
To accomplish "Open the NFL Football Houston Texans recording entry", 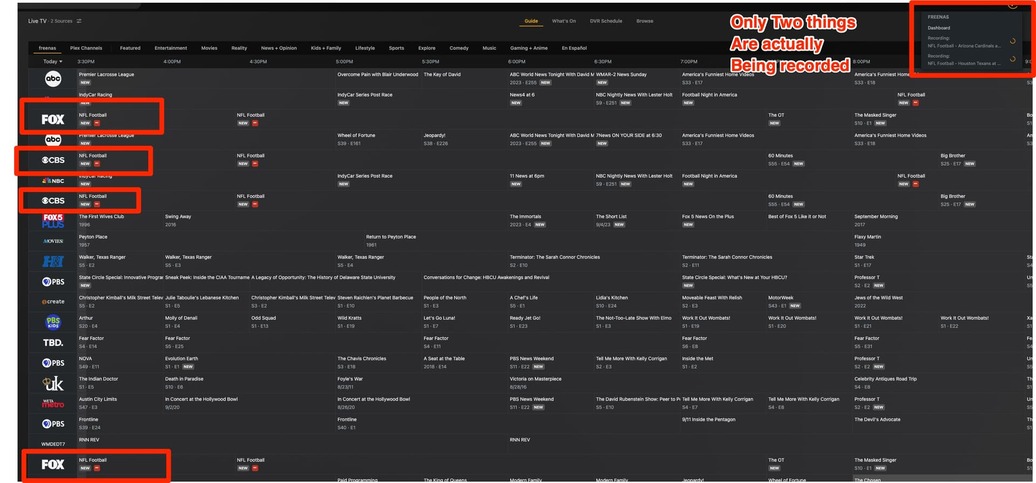I will [x=965, y=60].
